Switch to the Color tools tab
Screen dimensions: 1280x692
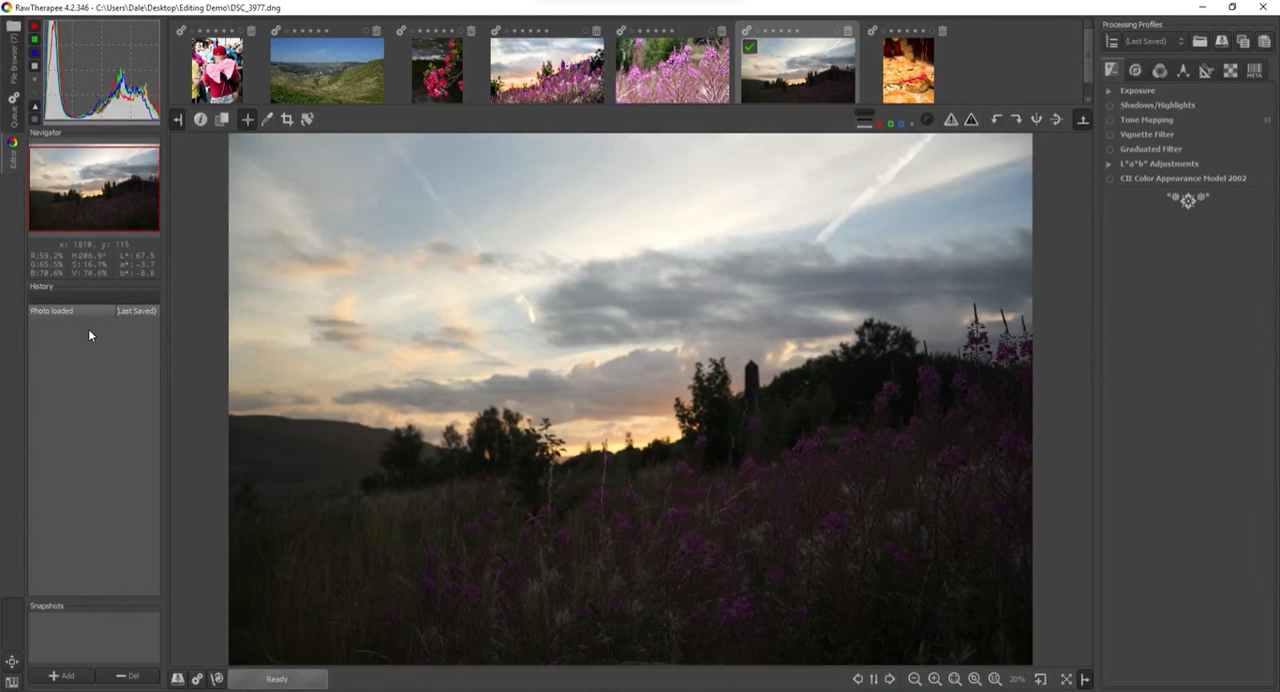pos(1160,70)
